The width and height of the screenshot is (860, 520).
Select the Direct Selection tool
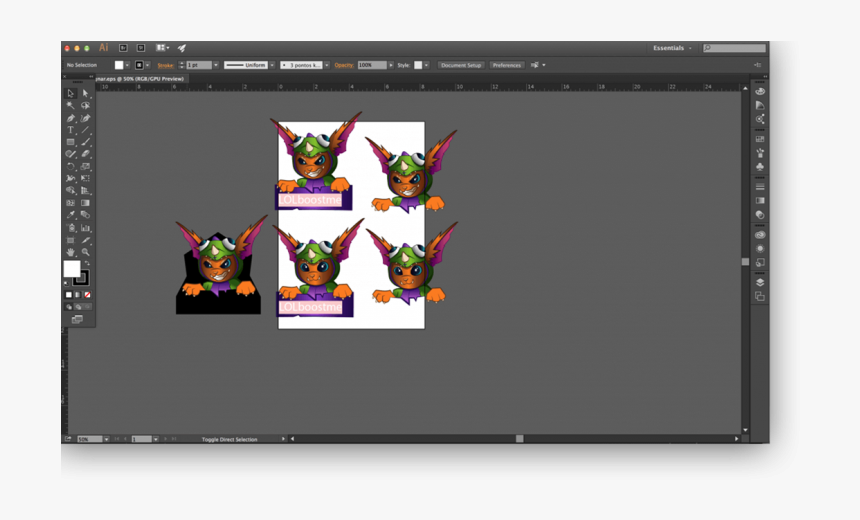pyautogui.click(x=85, y=93)
